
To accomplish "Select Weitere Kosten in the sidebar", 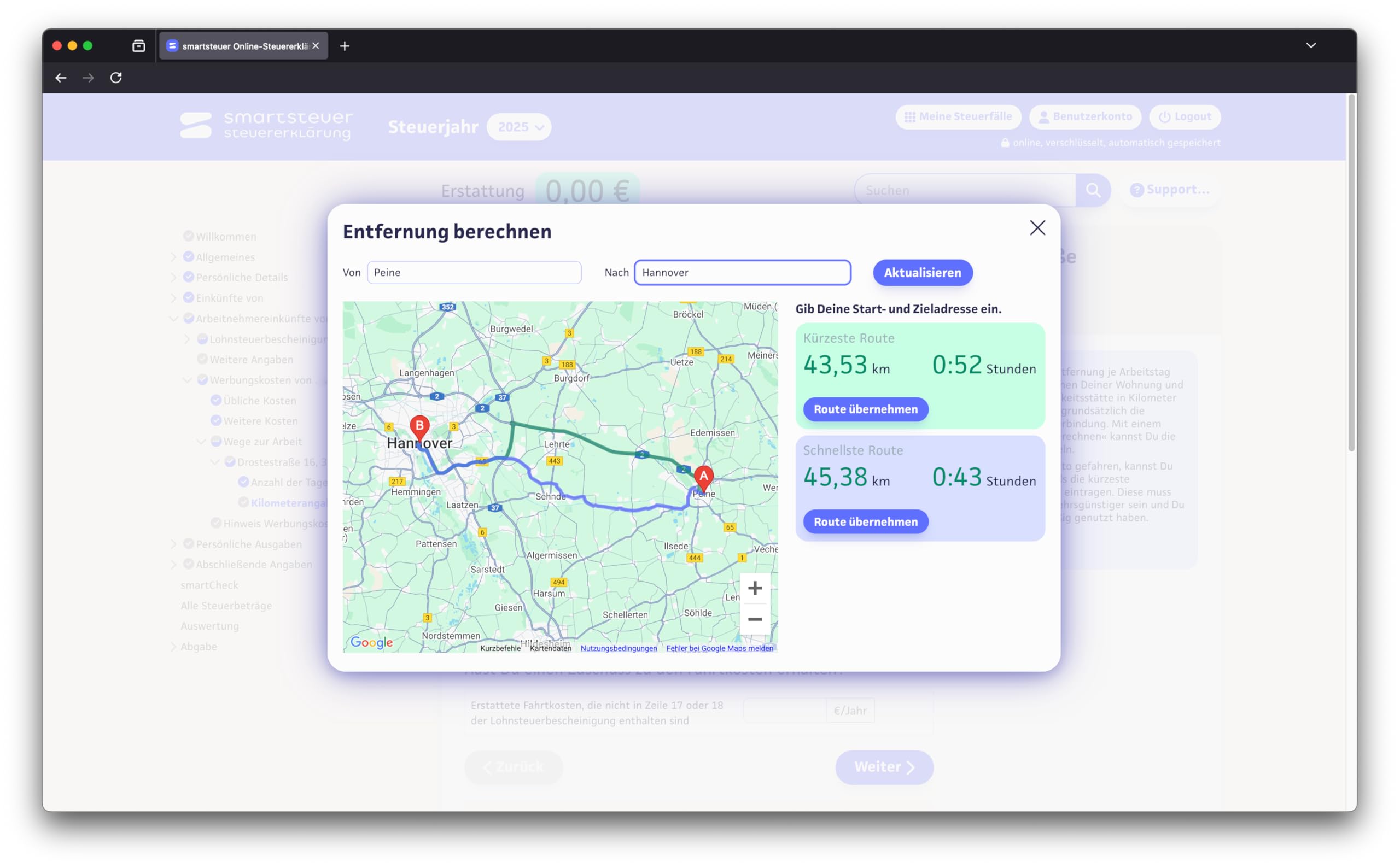I will [261, 421].
